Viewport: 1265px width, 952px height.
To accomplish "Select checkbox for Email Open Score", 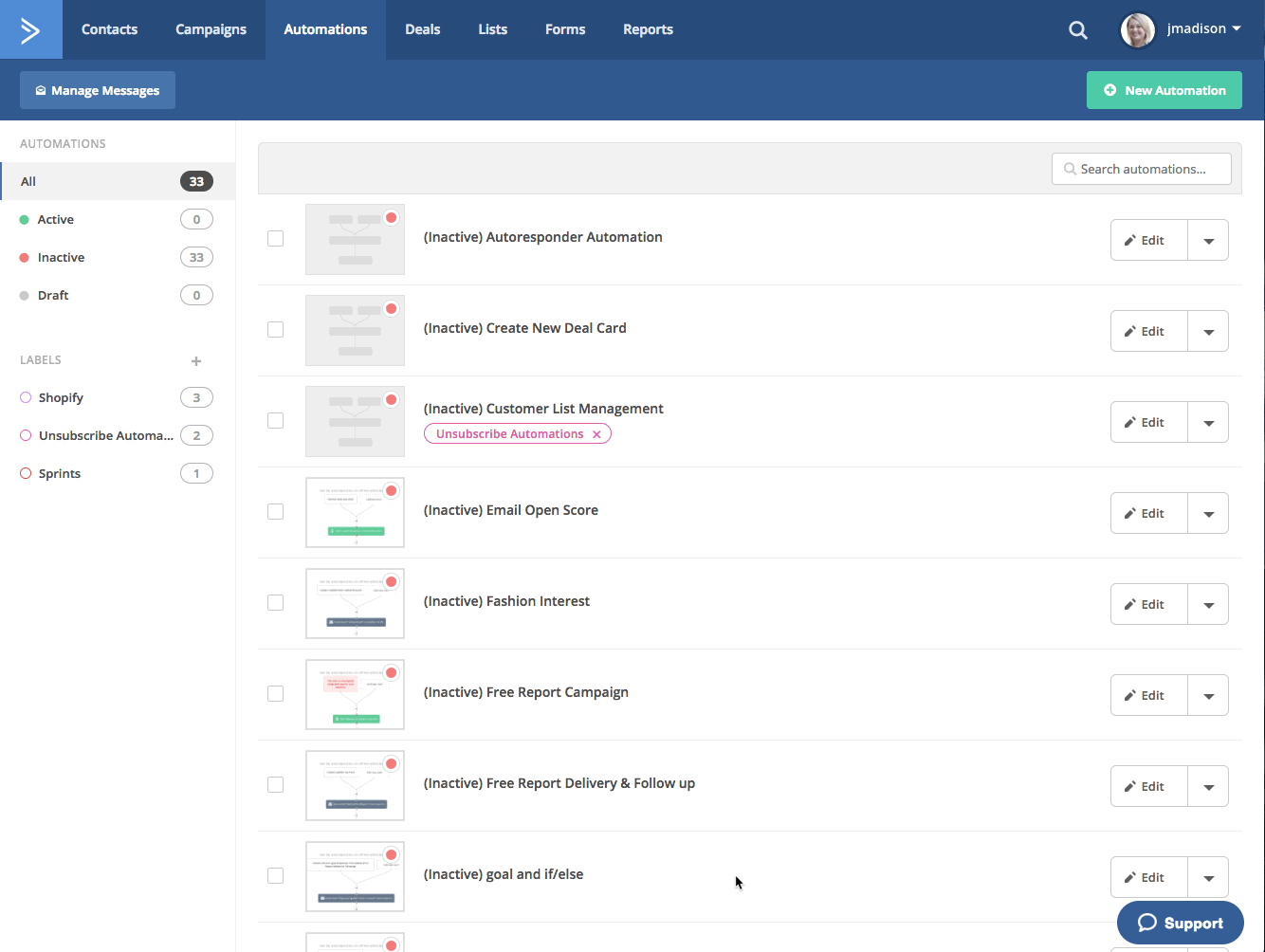I will coord(276,512).
